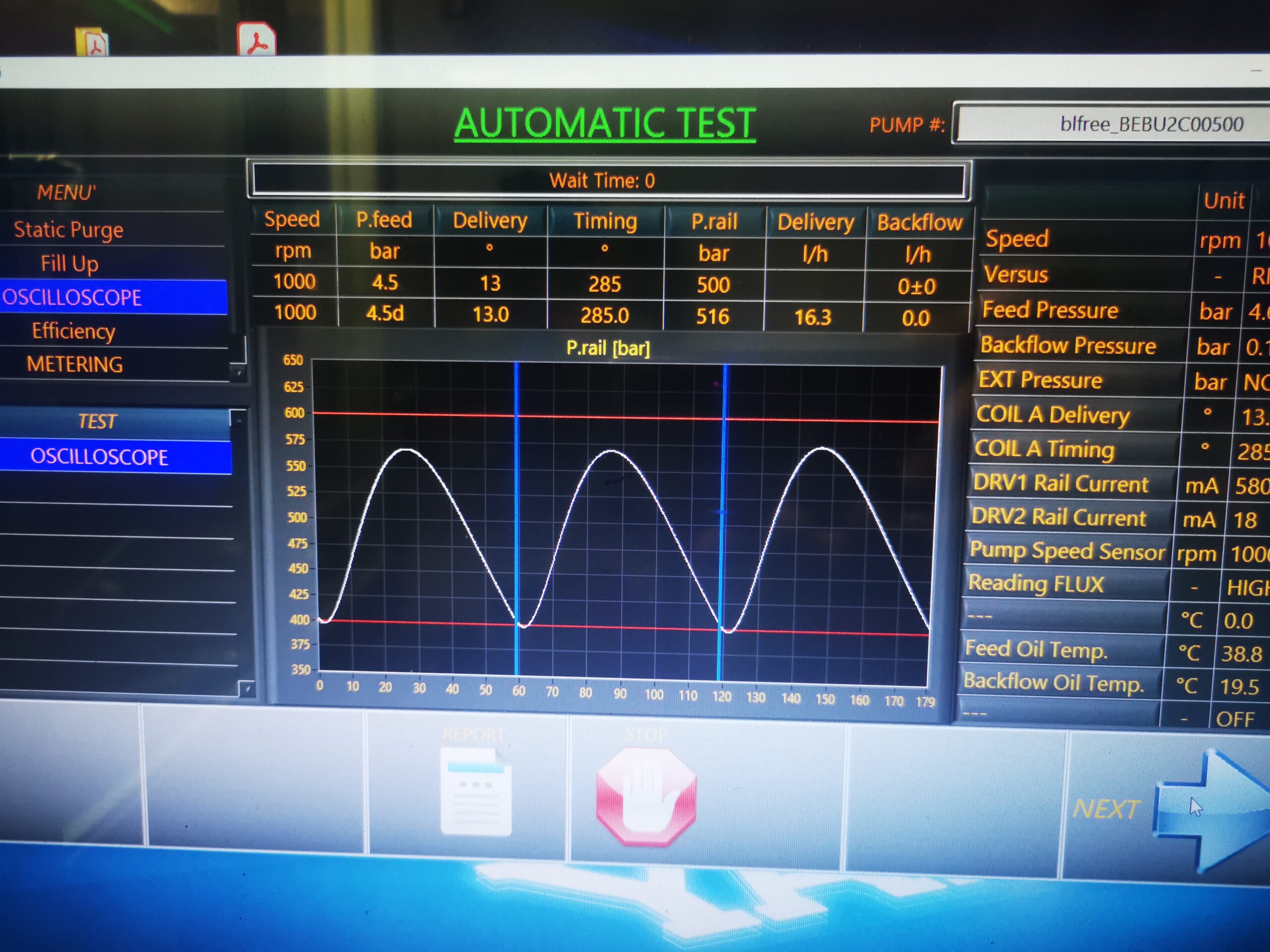The width and height of the screenshot is (1270, 952).
Task: Select OSCILLOSCOPE under TEST list
Action: [x=99, y=457]
